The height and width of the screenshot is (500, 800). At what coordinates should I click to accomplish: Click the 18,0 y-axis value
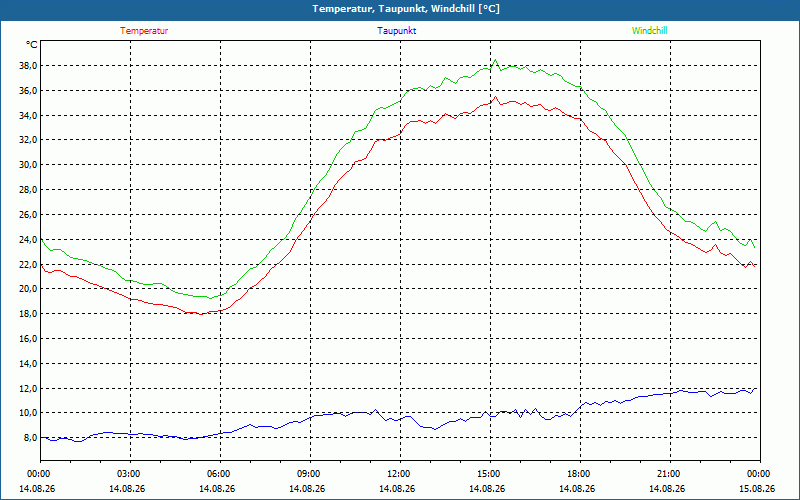pyautogui.click(x=28, y=314)
